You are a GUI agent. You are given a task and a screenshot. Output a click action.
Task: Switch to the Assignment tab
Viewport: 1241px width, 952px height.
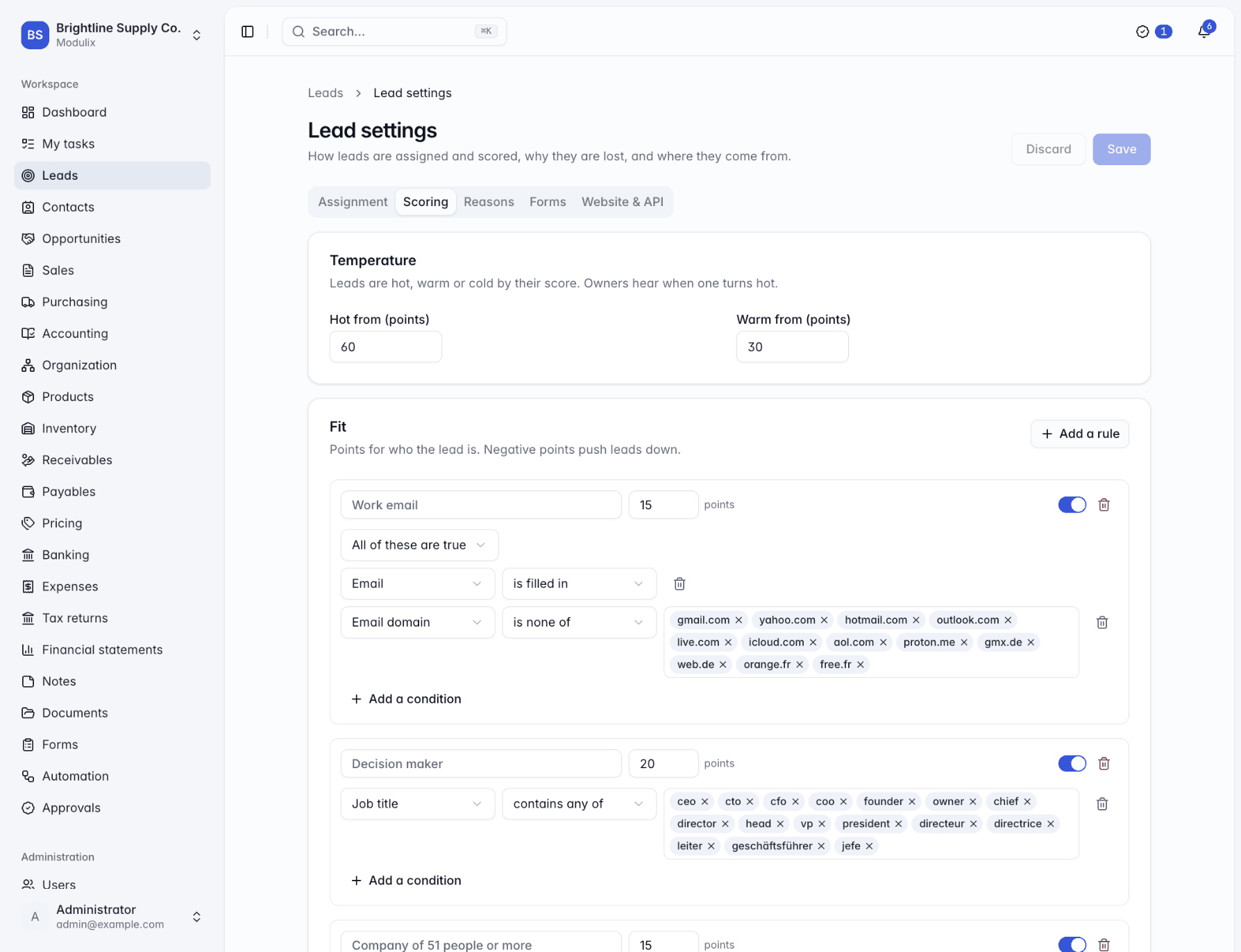pyautogui.click(x=353, y=202)
